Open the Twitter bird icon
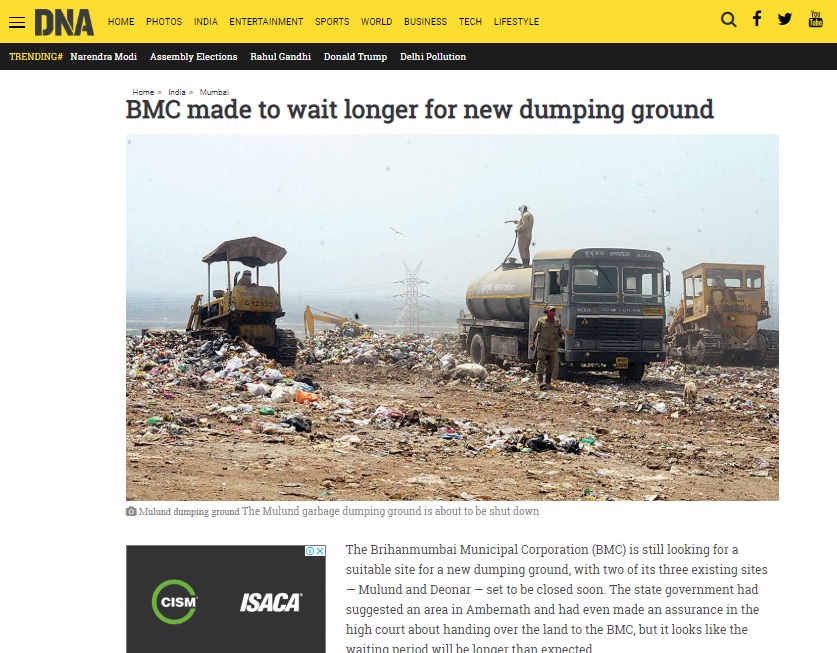 (x=785, y=19)
